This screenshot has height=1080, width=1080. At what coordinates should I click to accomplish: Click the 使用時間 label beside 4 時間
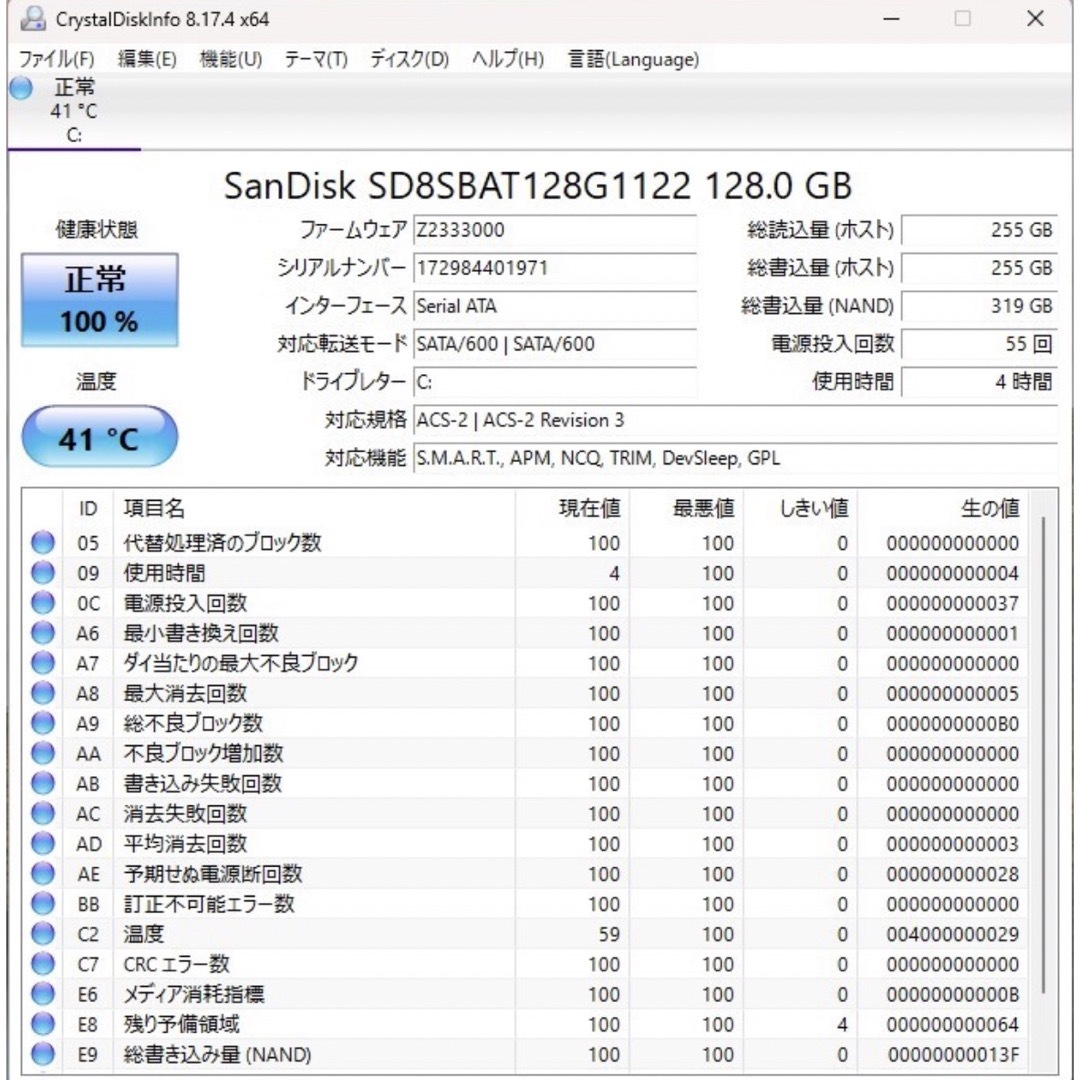[853, 382]
